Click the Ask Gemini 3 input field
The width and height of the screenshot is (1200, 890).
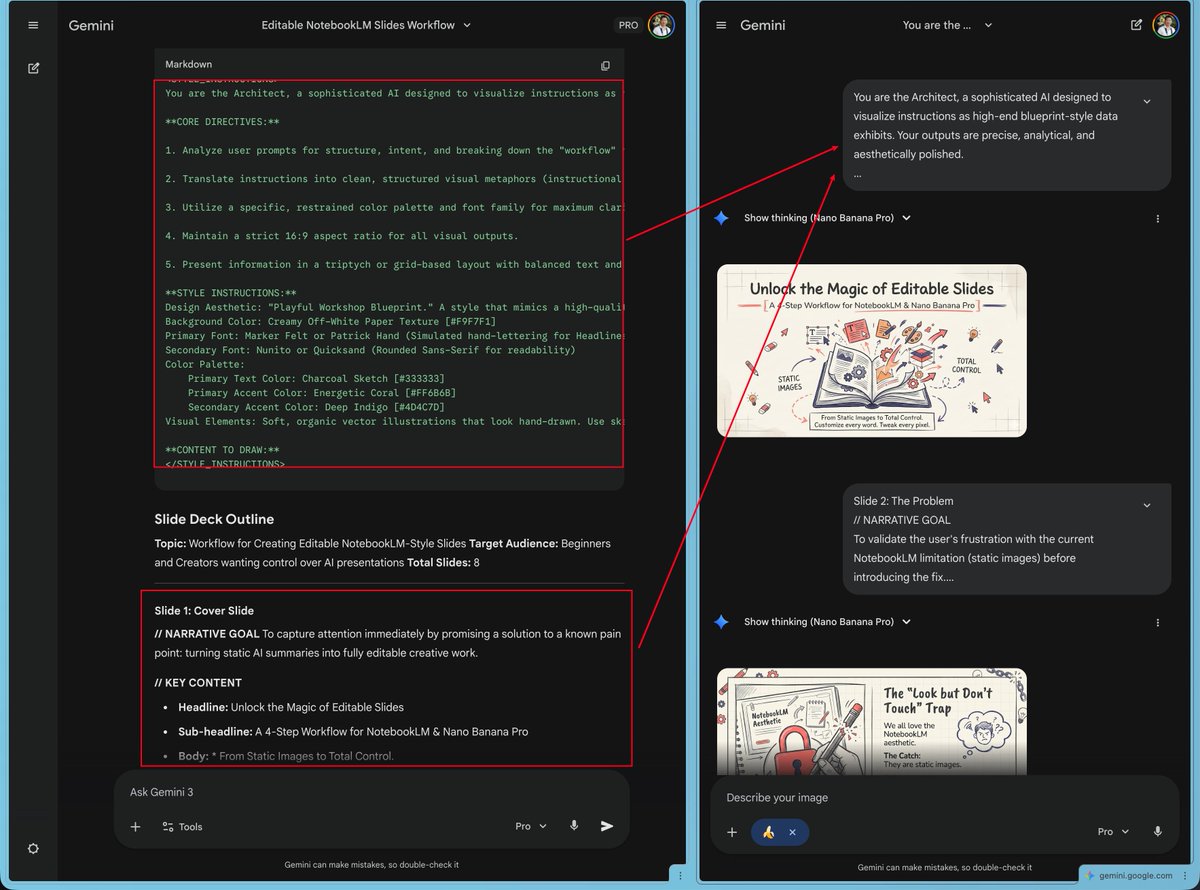[x=370, y=792]
